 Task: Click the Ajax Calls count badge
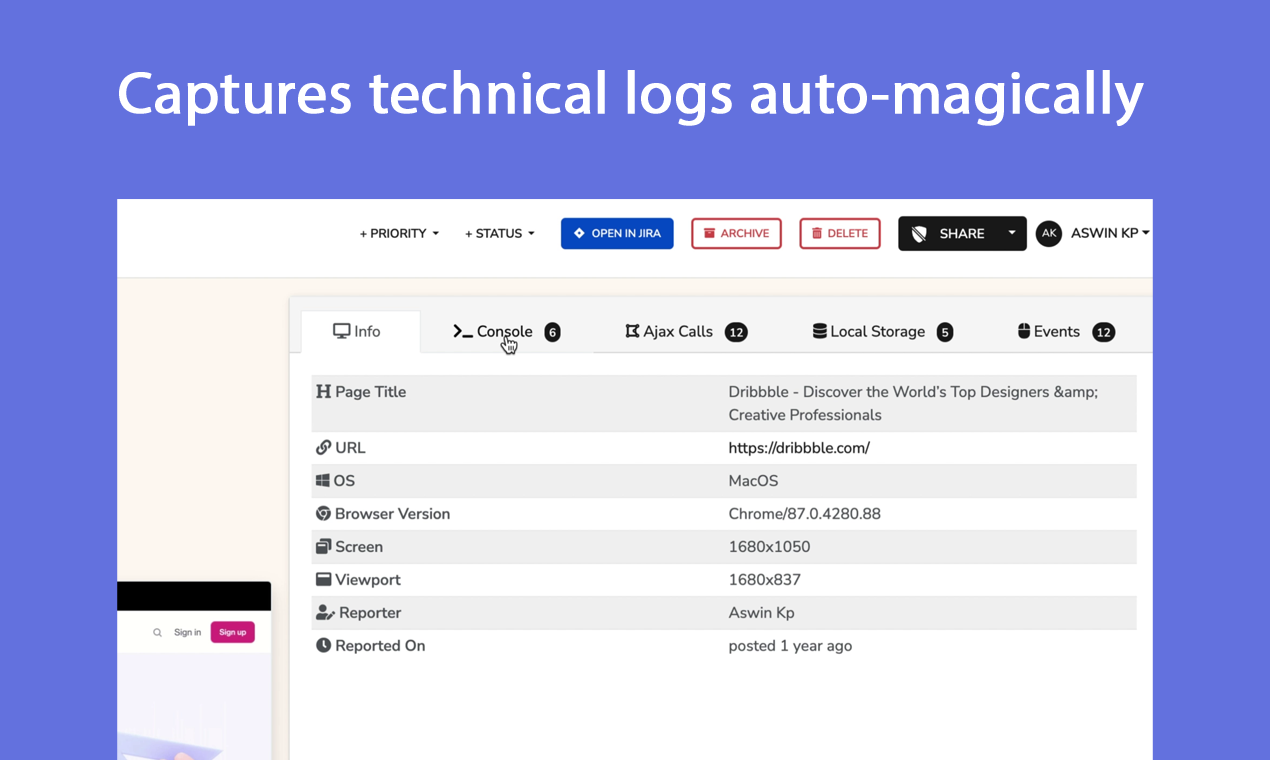tap(736, 332)
